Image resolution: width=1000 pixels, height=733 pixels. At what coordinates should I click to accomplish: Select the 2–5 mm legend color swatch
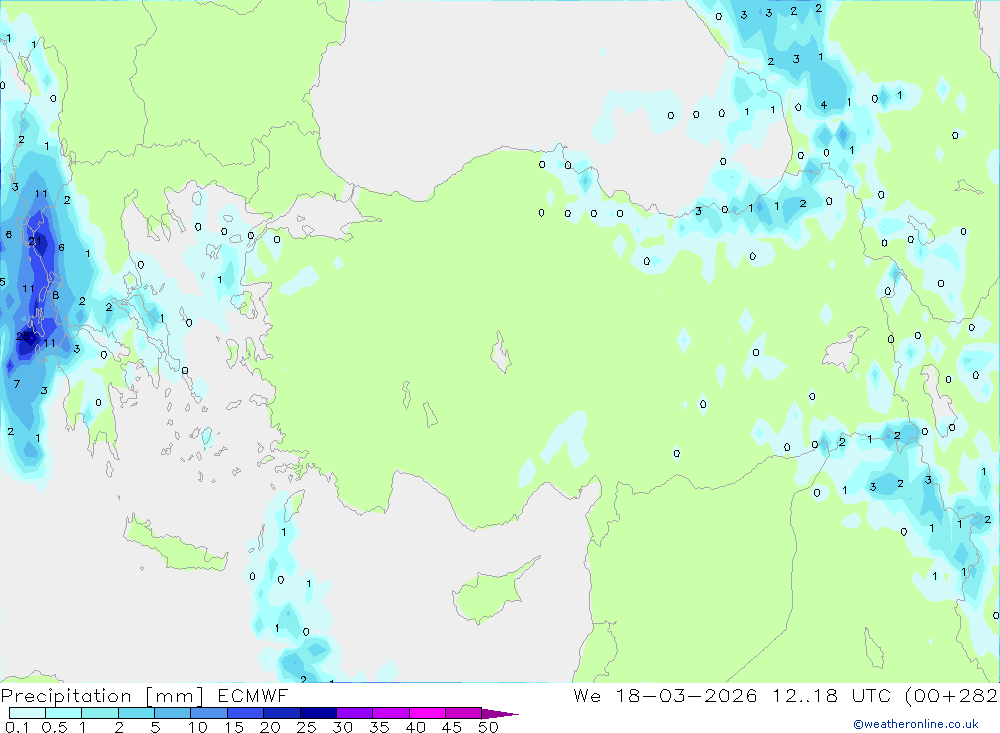136,713
